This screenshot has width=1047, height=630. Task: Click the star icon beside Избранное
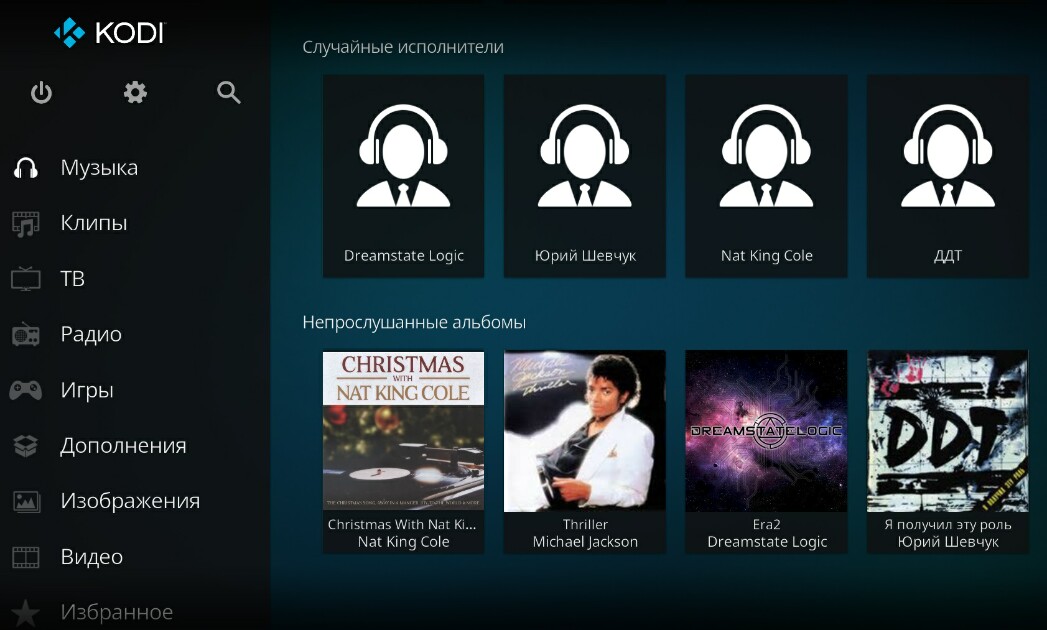(x=26, y=613)
